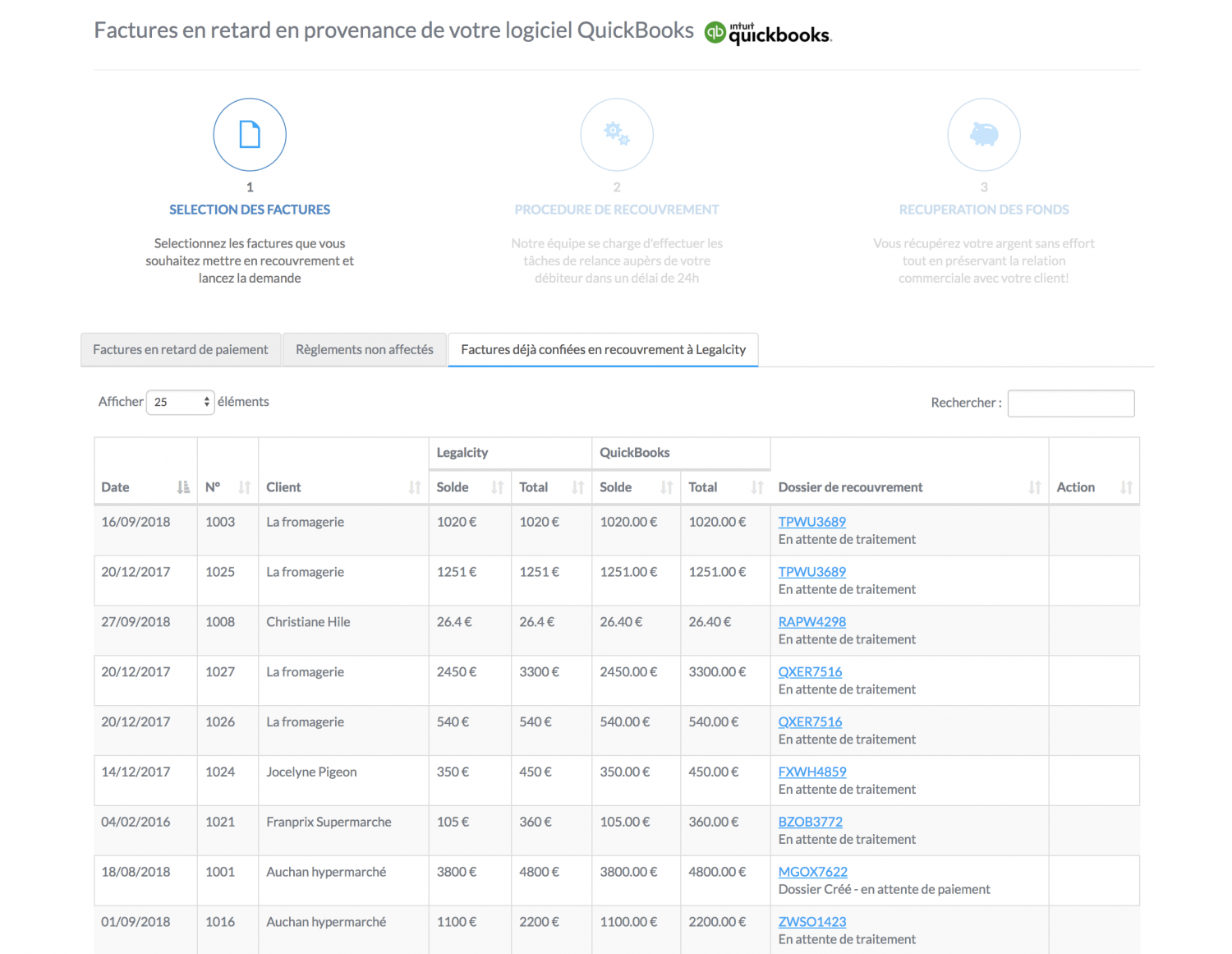1232x954 pixels.
Task: Switch to Factures en retard de paiement tab
Action: [181, 349]
